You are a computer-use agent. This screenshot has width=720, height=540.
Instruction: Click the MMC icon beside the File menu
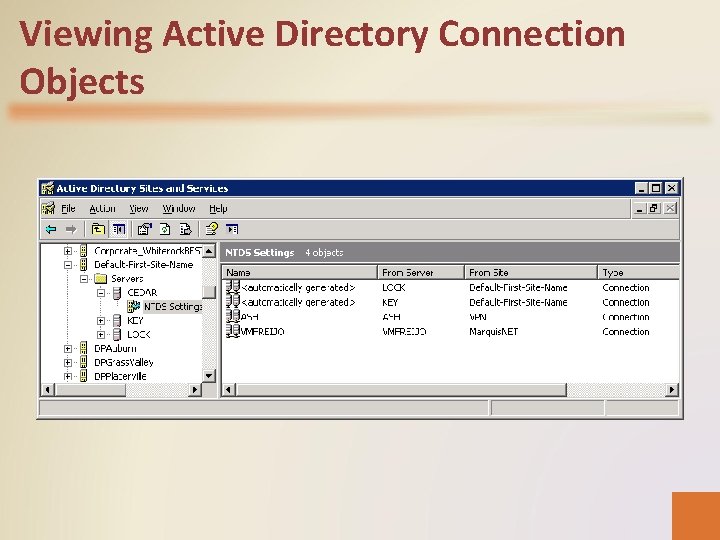48,209
